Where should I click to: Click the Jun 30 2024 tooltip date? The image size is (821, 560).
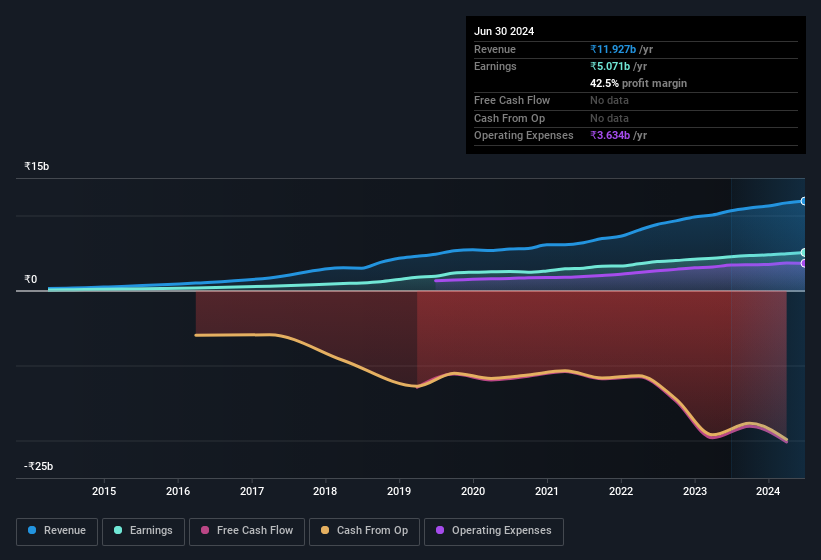tap(504, 31)
